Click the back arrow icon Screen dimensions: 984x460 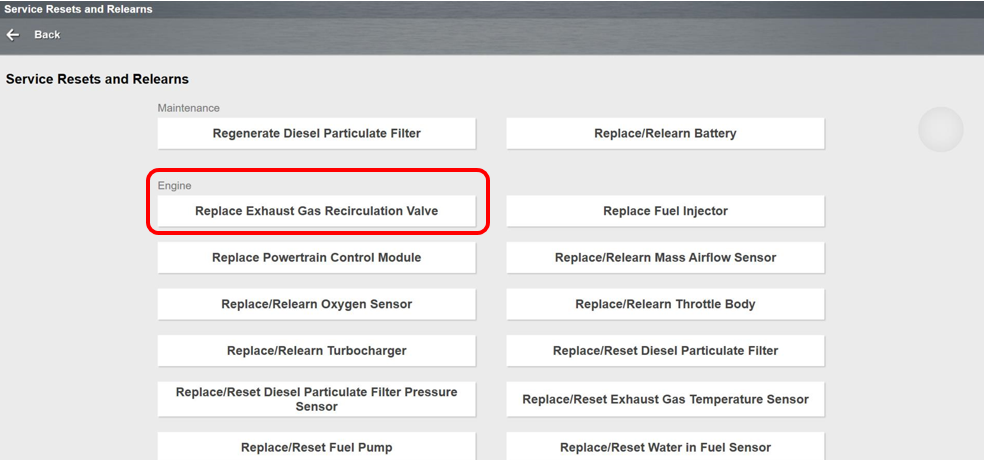[x=13, y=35]
